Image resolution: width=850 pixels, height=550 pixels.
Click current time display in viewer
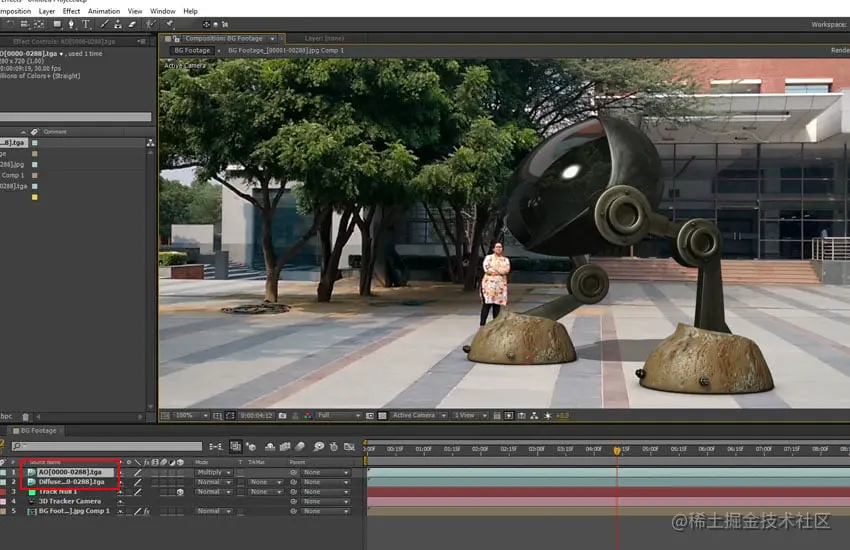[x=256, y=416]
